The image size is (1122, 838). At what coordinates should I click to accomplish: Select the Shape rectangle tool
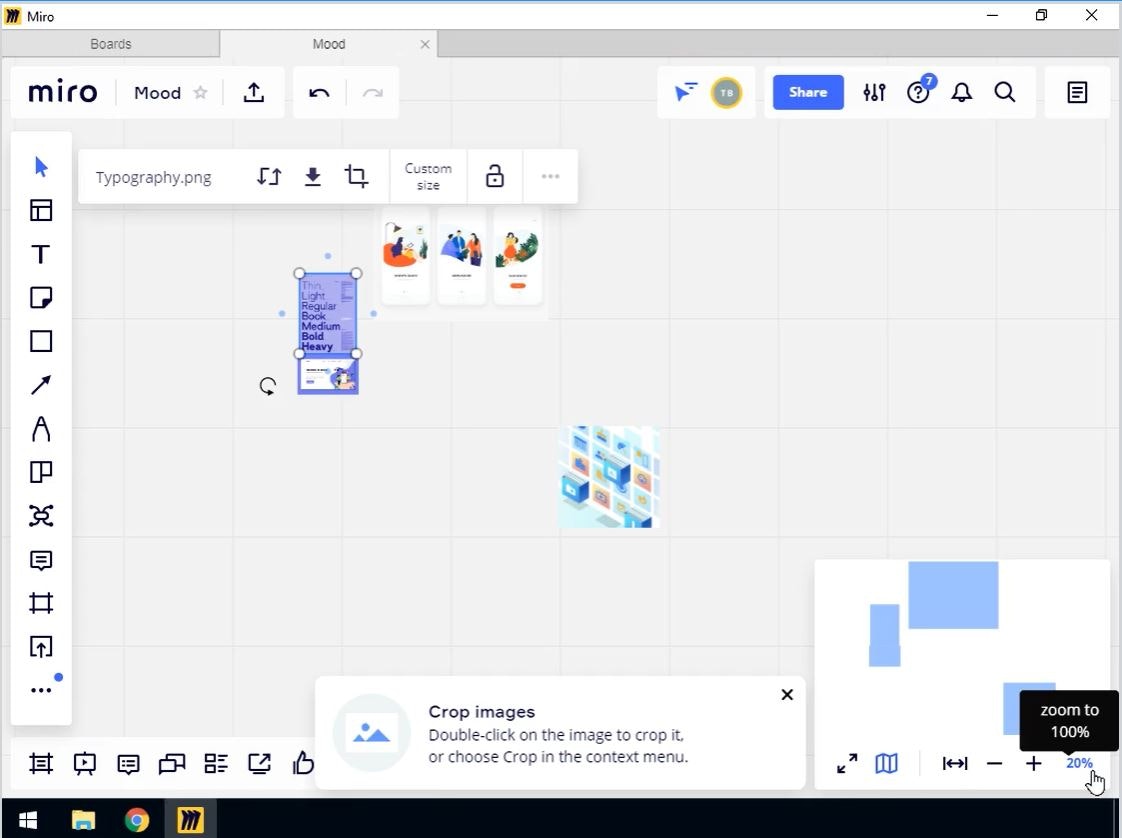click(41, 341)
